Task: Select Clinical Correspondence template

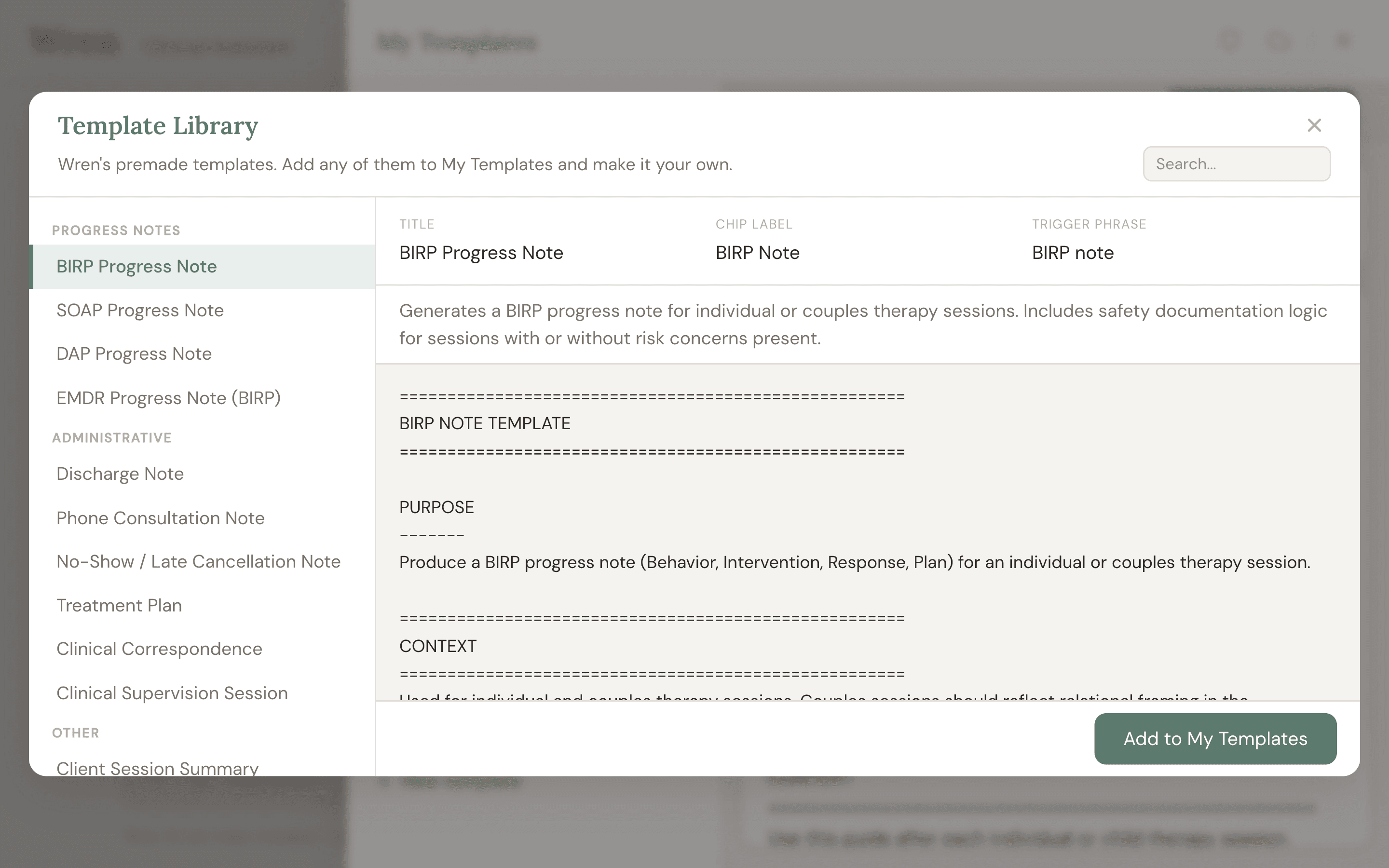Action: pyautogui.click(x=202, y=649)
